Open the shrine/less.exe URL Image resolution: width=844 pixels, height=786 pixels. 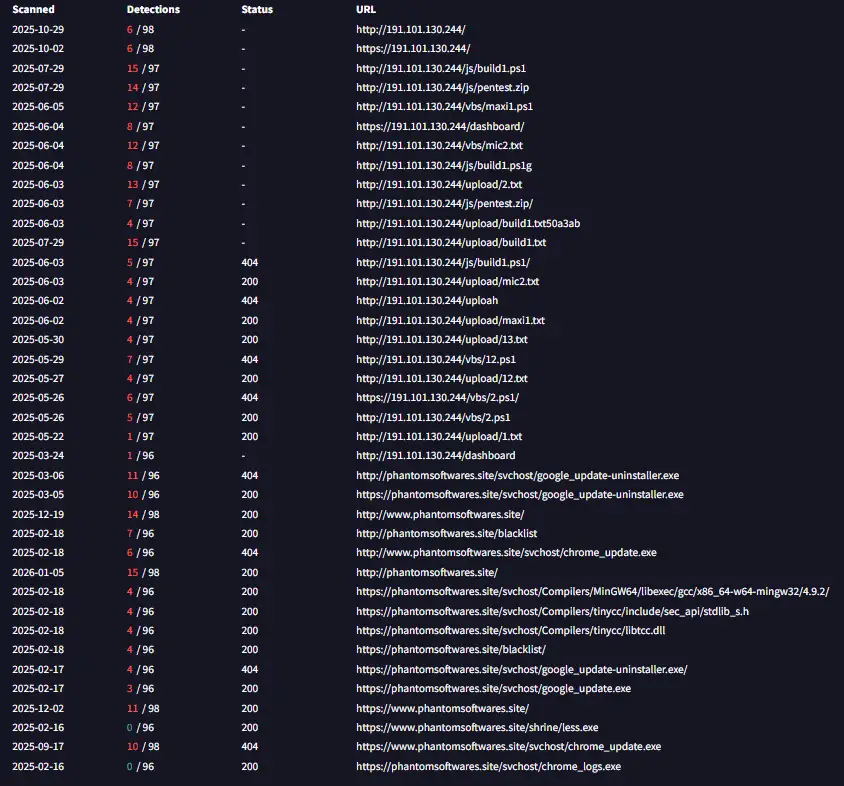(x=479, y=727)
